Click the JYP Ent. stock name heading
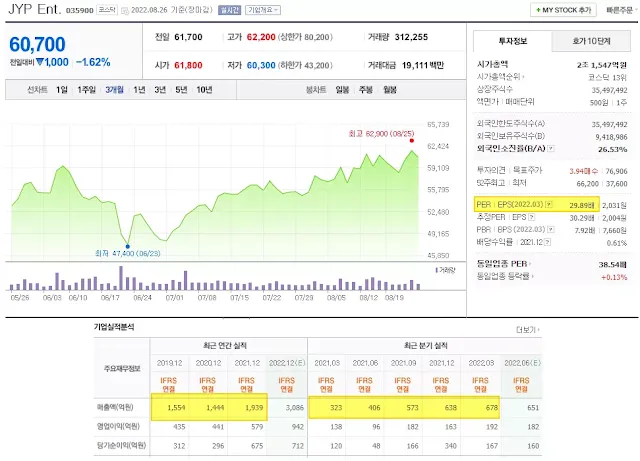 click(x=34, y=9)
